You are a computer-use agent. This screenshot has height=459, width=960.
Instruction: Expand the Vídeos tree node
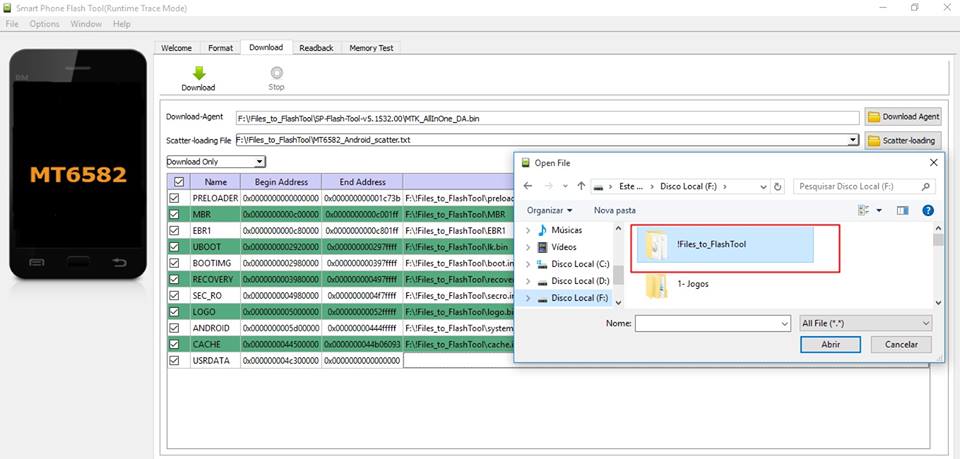pyautogui.click(x=528, y=247)
